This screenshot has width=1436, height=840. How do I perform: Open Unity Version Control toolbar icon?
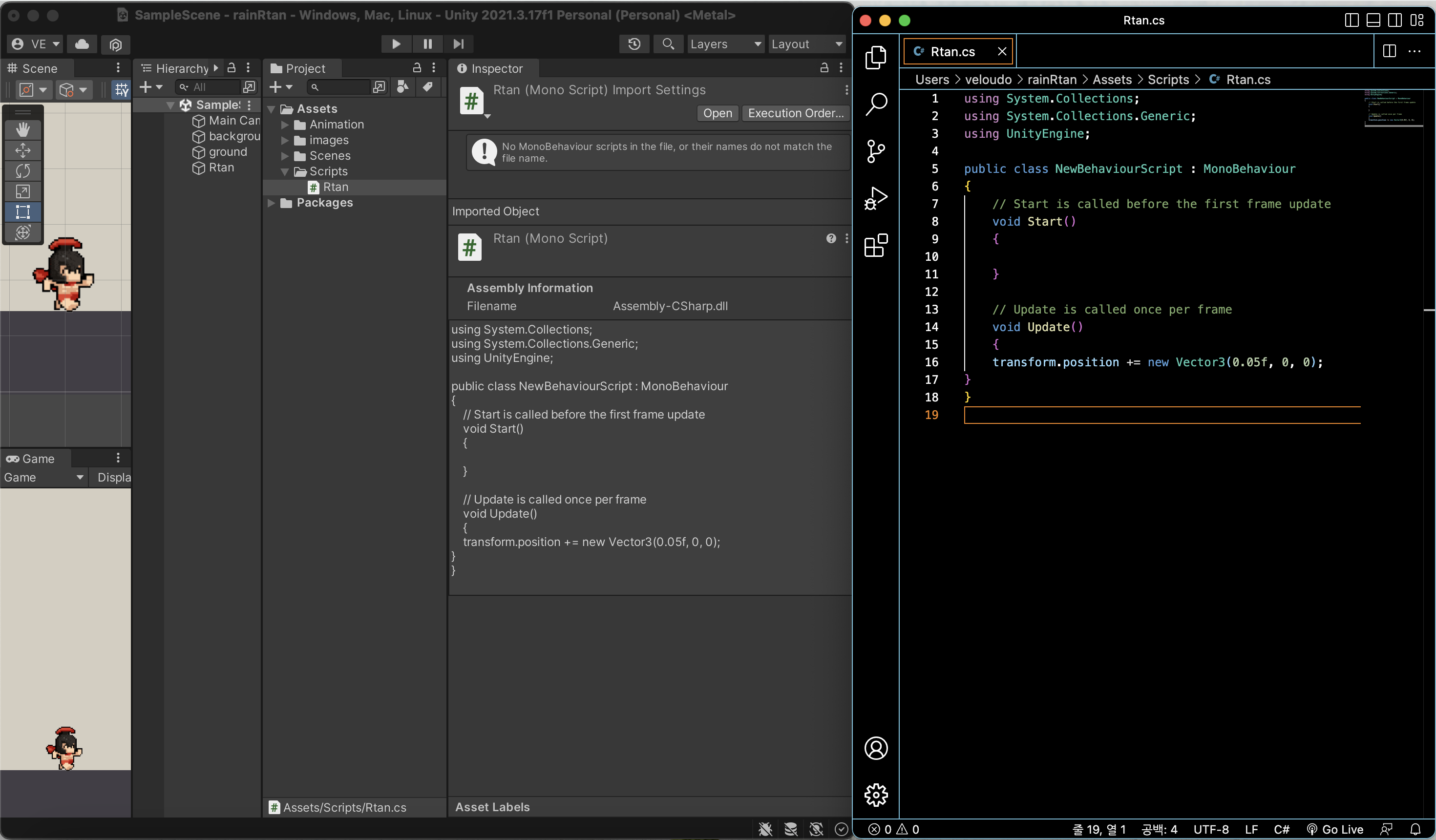click(x=116, y=44)
